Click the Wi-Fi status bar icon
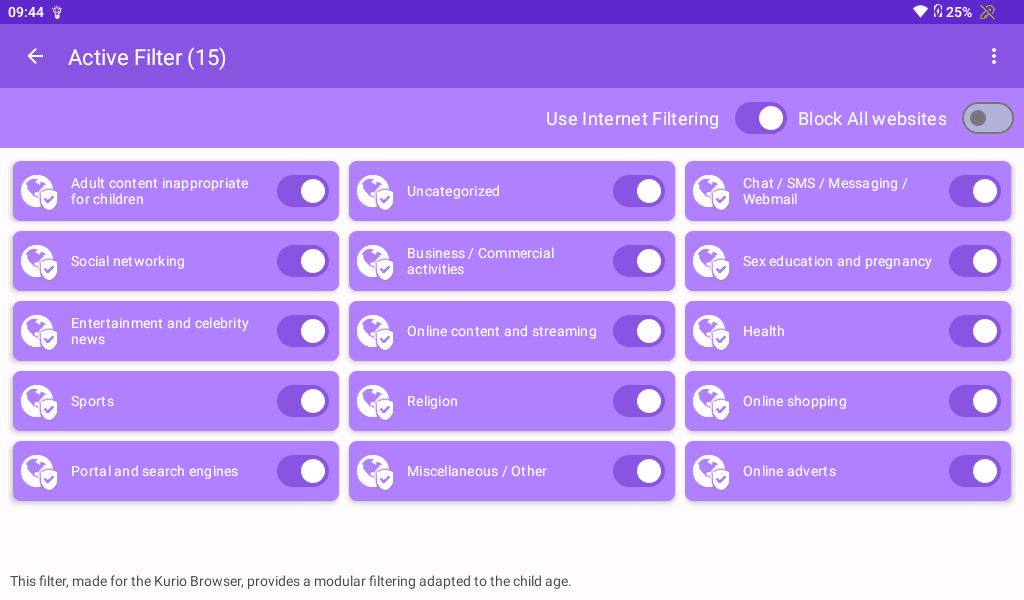 point(920,12)
